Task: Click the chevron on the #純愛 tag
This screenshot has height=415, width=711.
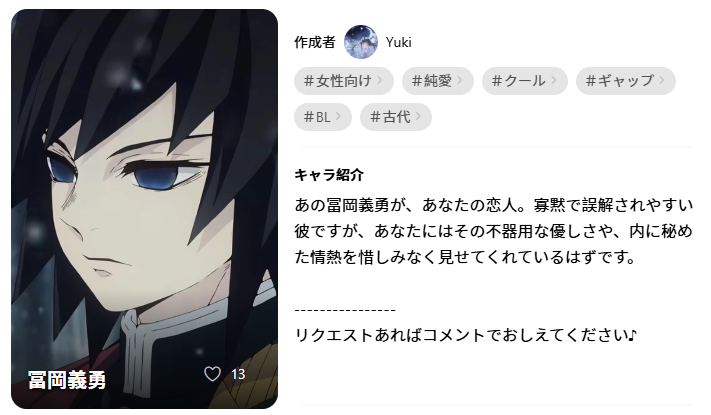Action: coord(460,80)
